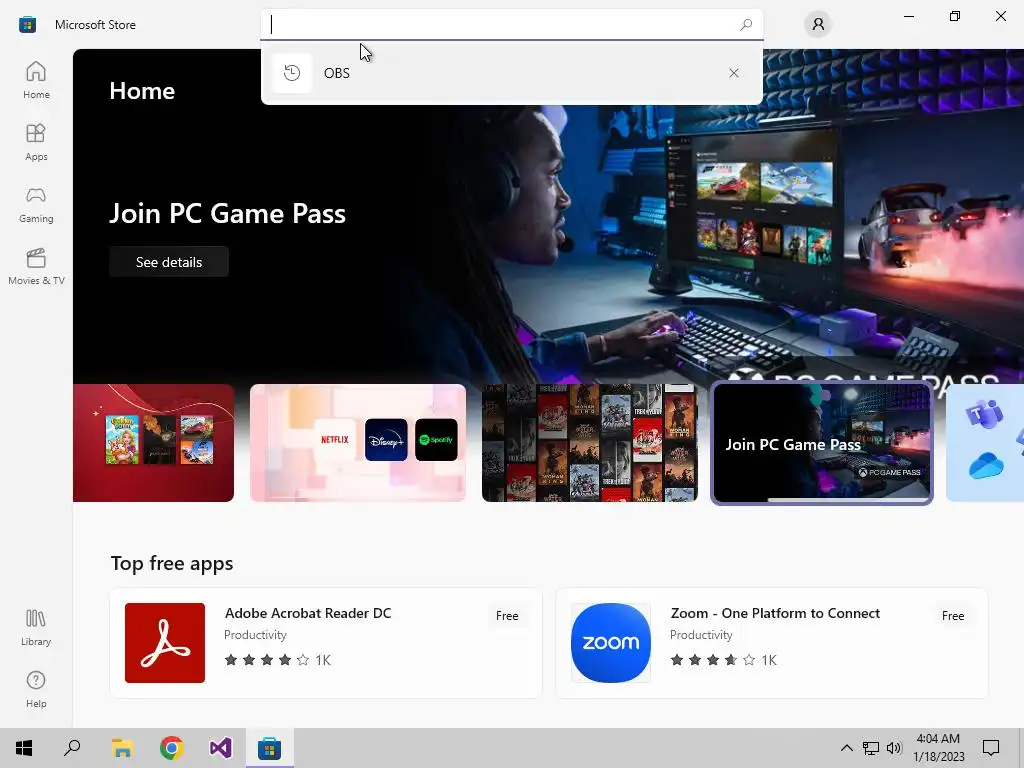The width and height of the screenshot is (1024, 768).
Task: Click Productivity label under Adobe Acrobat
Action: [255, 635]
